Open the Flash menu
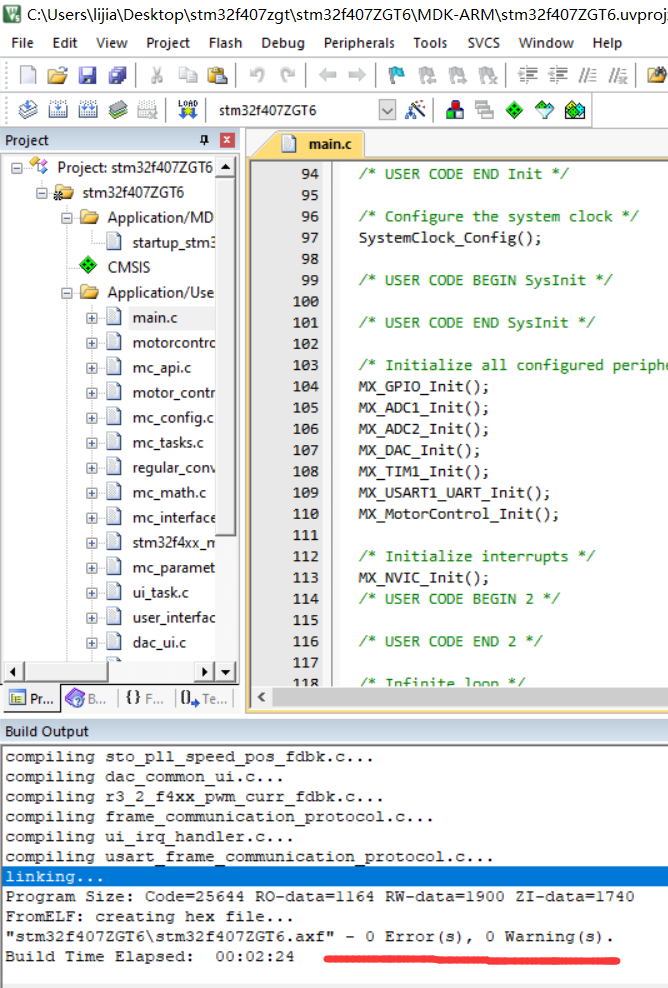Image resolution: width=668 pixels, height=988 pixels. (x=225, y=43)
